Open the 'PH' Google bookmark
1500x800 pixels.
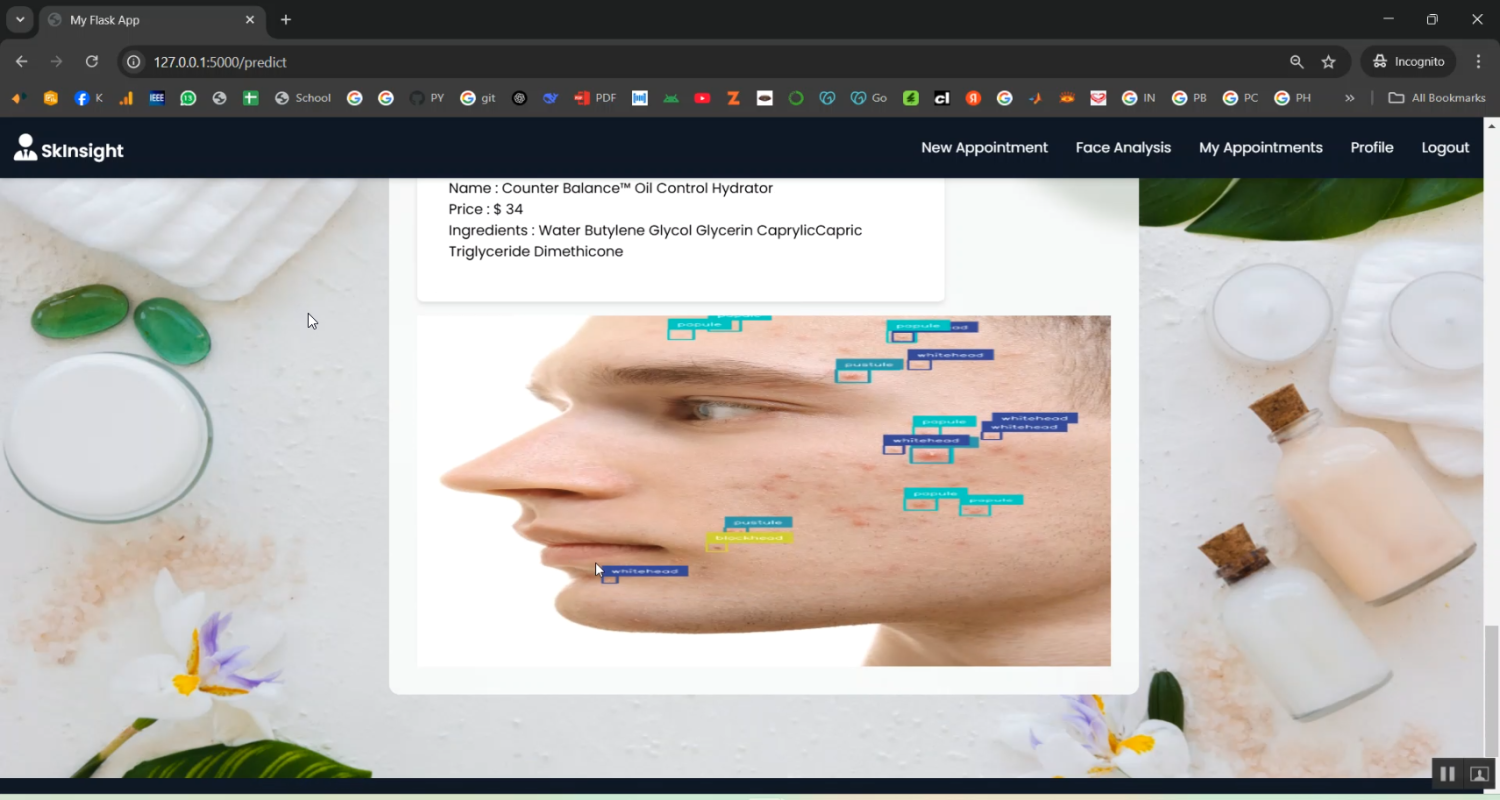(1292, 98)
